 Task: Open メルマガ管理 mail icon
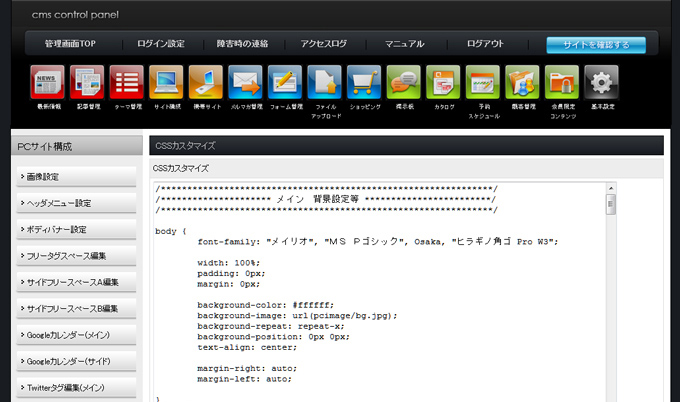245,82
